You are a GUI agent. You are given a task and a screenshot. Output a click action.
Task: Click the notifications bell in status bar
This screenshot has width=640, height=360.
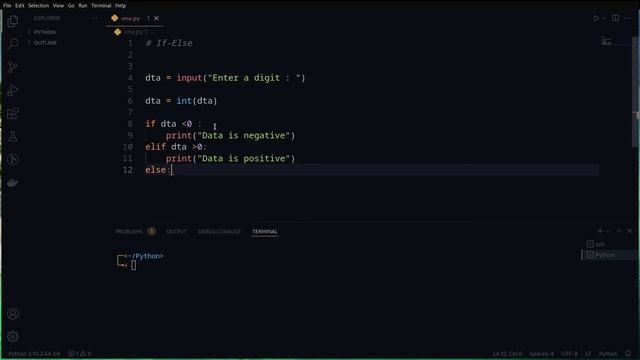coord(628,353)
